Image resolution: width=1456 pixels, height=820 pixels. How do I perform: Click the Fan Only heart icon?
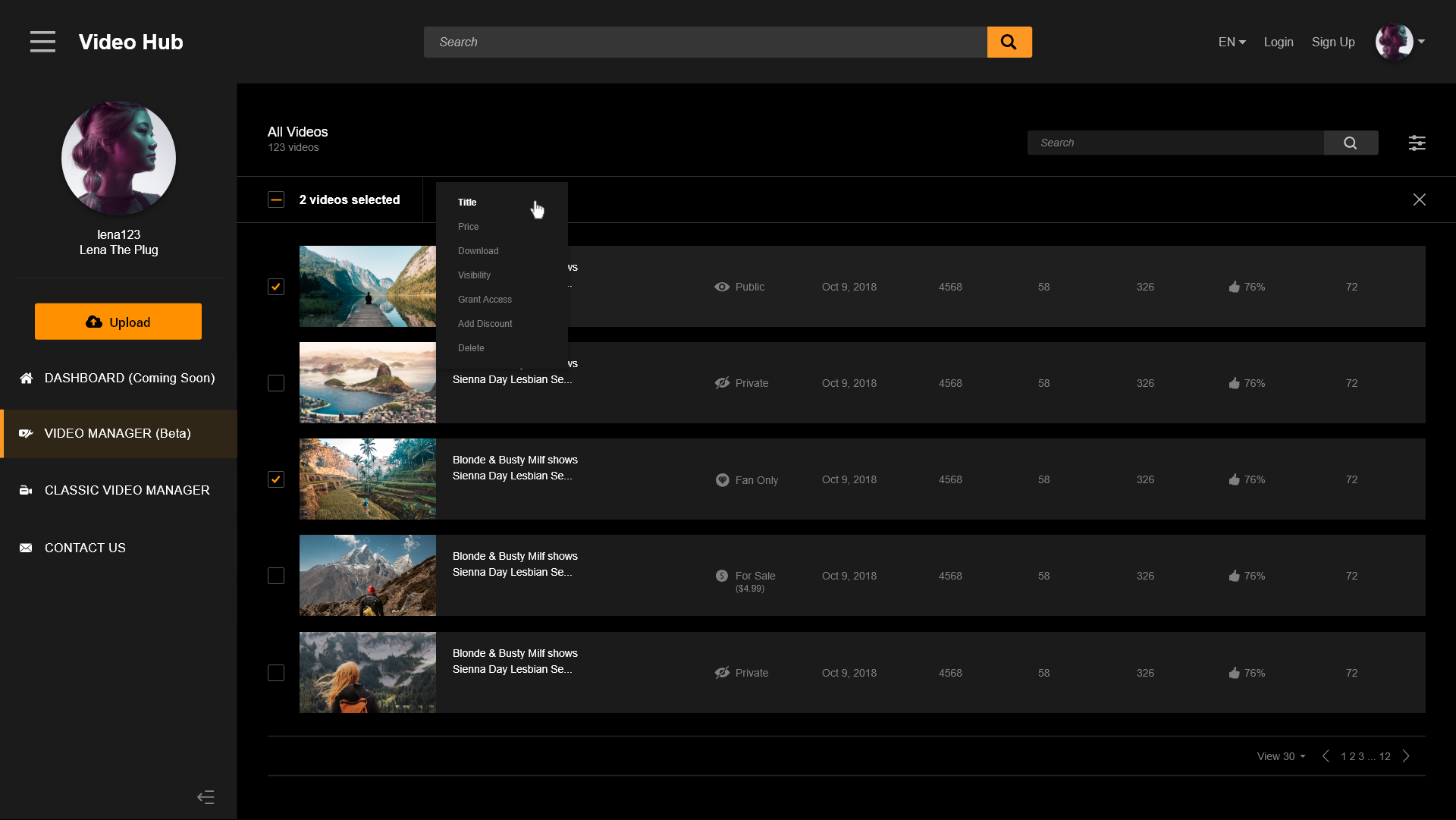click(x=722, y=480)
